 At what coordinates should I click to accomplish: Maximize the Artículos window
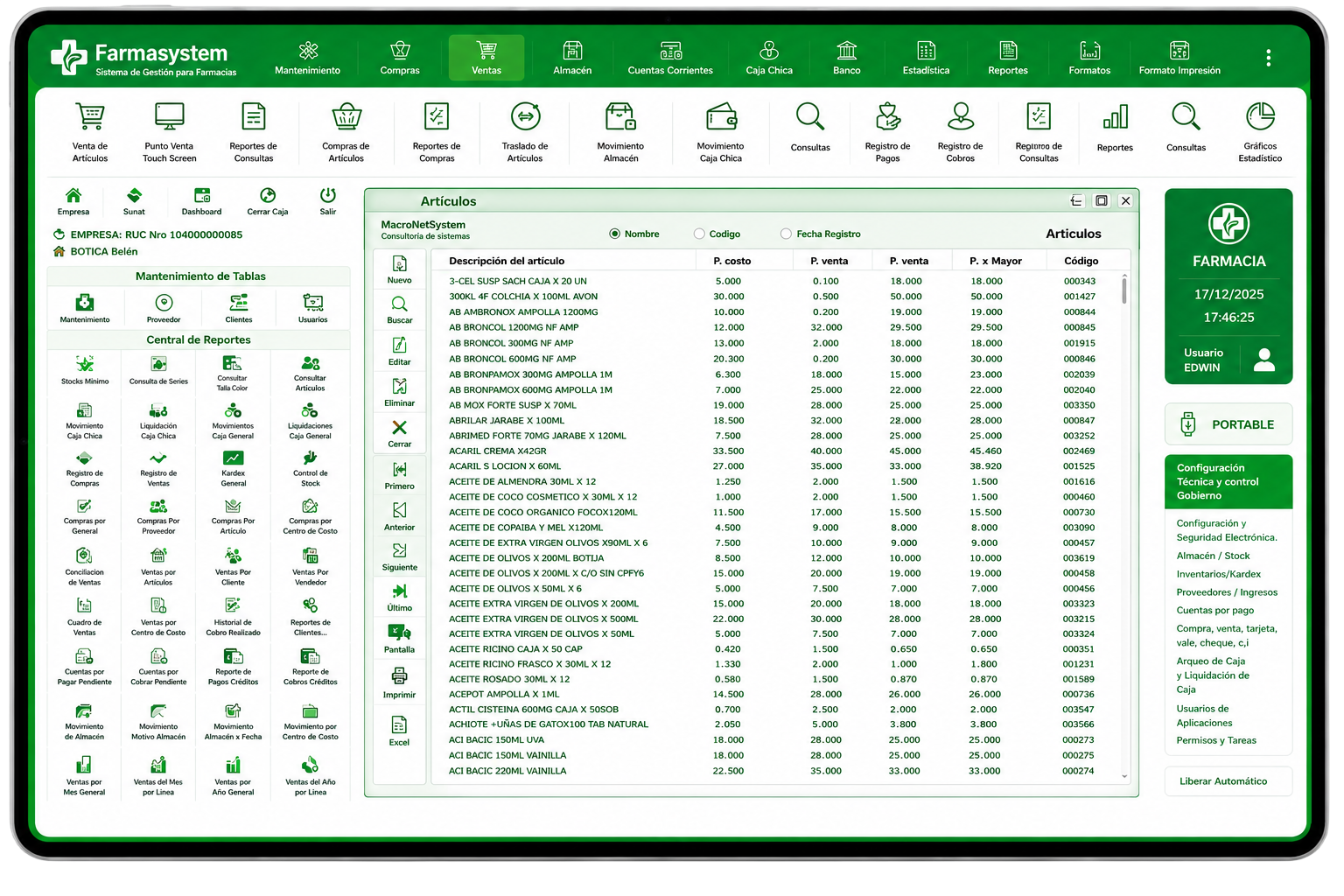tap(1102, 200)
